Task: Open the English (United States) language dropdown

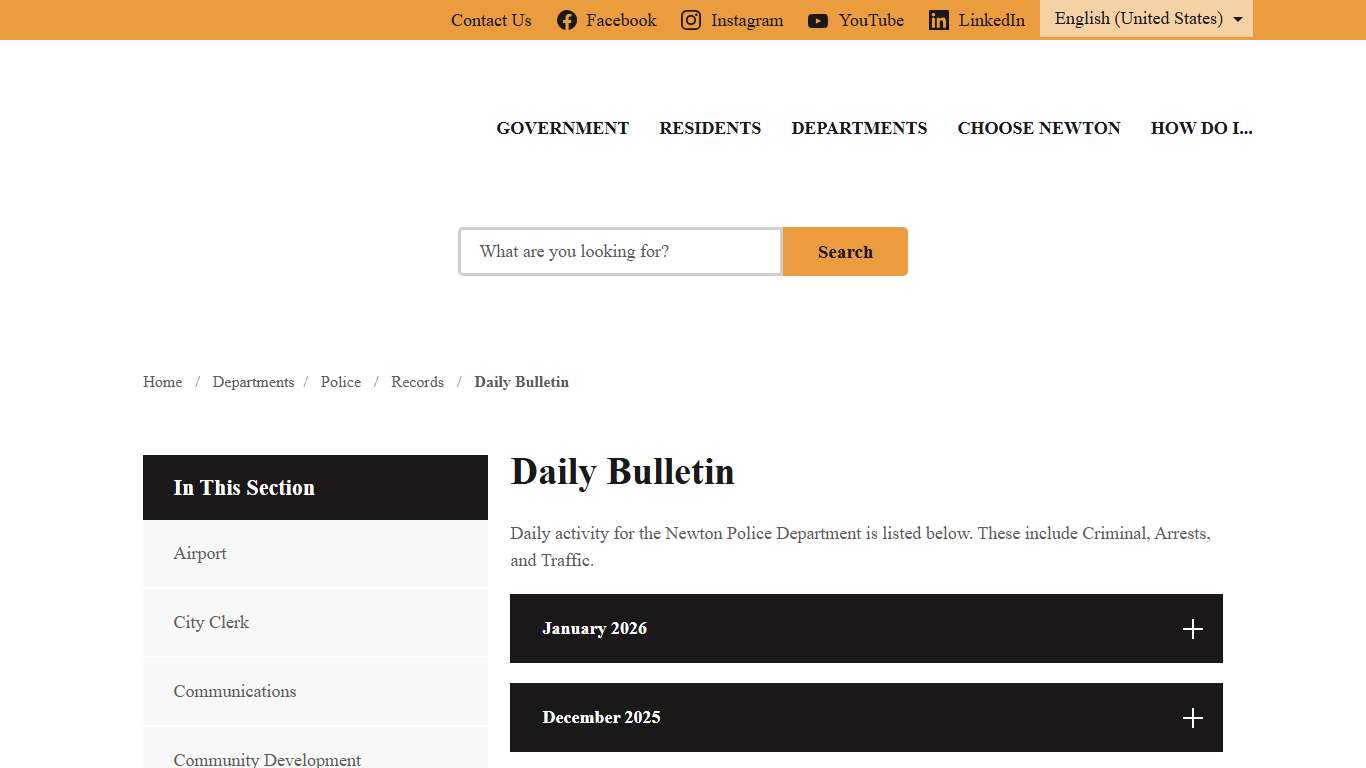Action: click(x=1146, y=19)
